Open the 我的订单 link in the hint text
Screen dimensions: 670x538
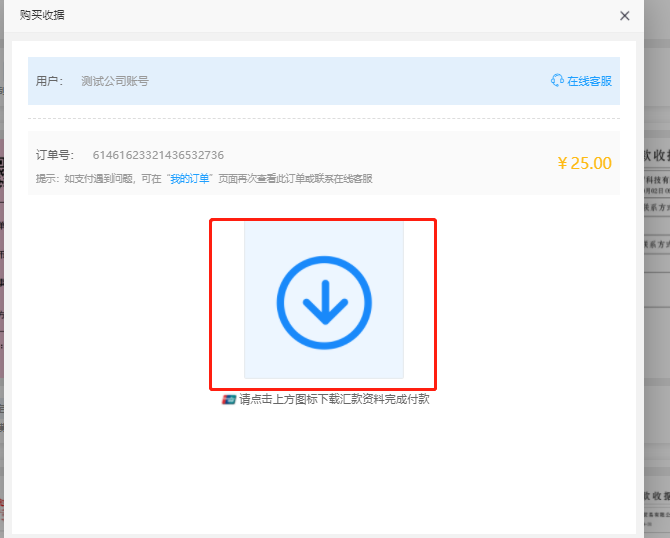pyautogui.click(x=190, y=179)
